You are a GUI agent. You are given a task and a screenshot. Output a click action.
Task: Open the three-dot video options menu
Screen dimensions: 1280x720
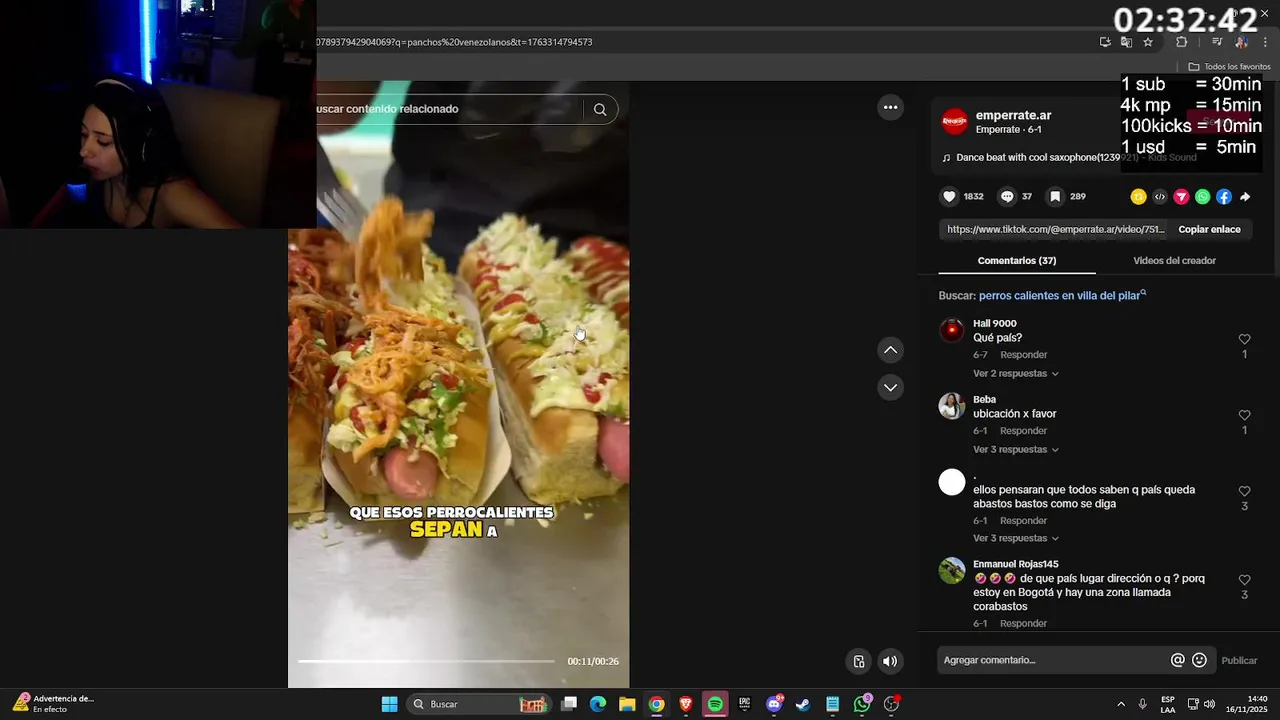[890, 107]
